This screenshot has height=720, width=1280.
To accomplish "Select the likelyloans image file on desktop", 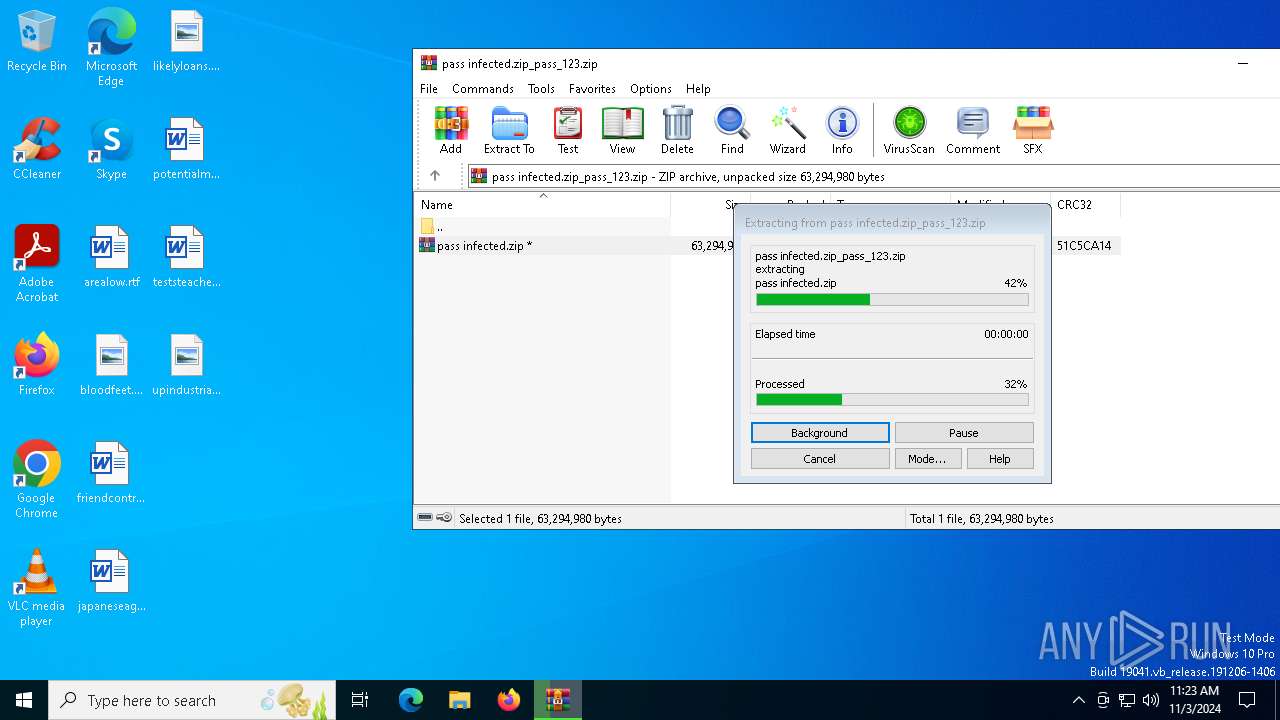I will click(186, 41).
